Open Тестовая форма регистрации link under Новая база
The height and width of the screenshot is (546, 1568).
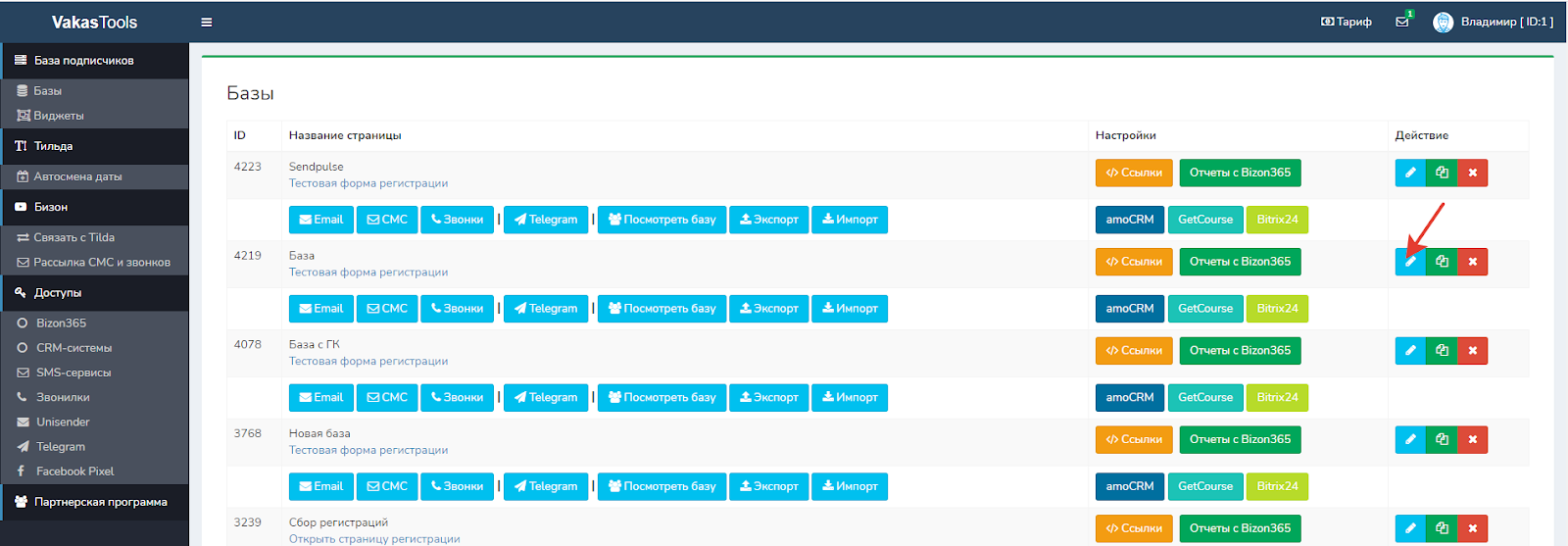368,450
